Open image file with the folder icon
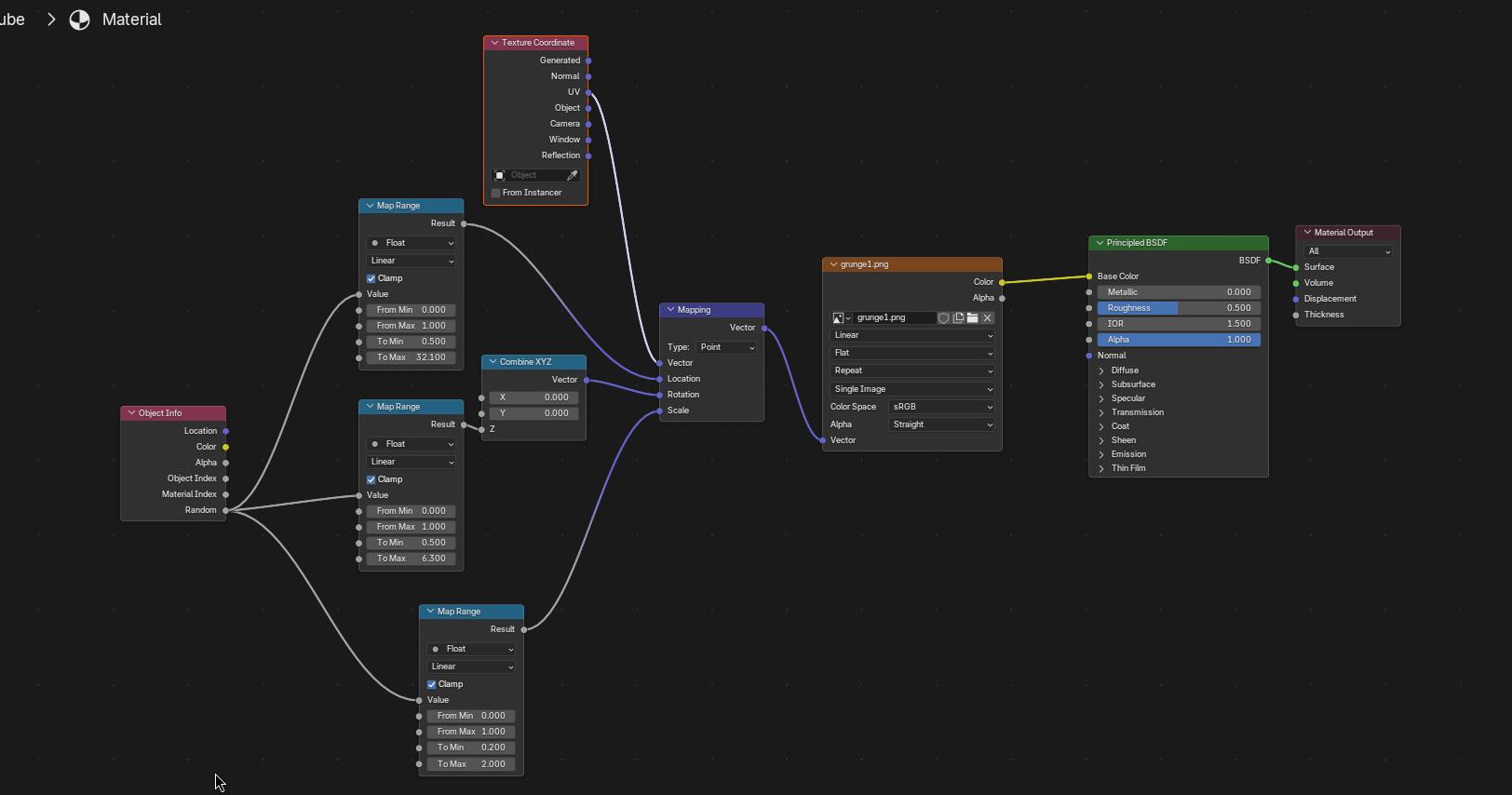The image size is (1512, 795). (973, 317)
